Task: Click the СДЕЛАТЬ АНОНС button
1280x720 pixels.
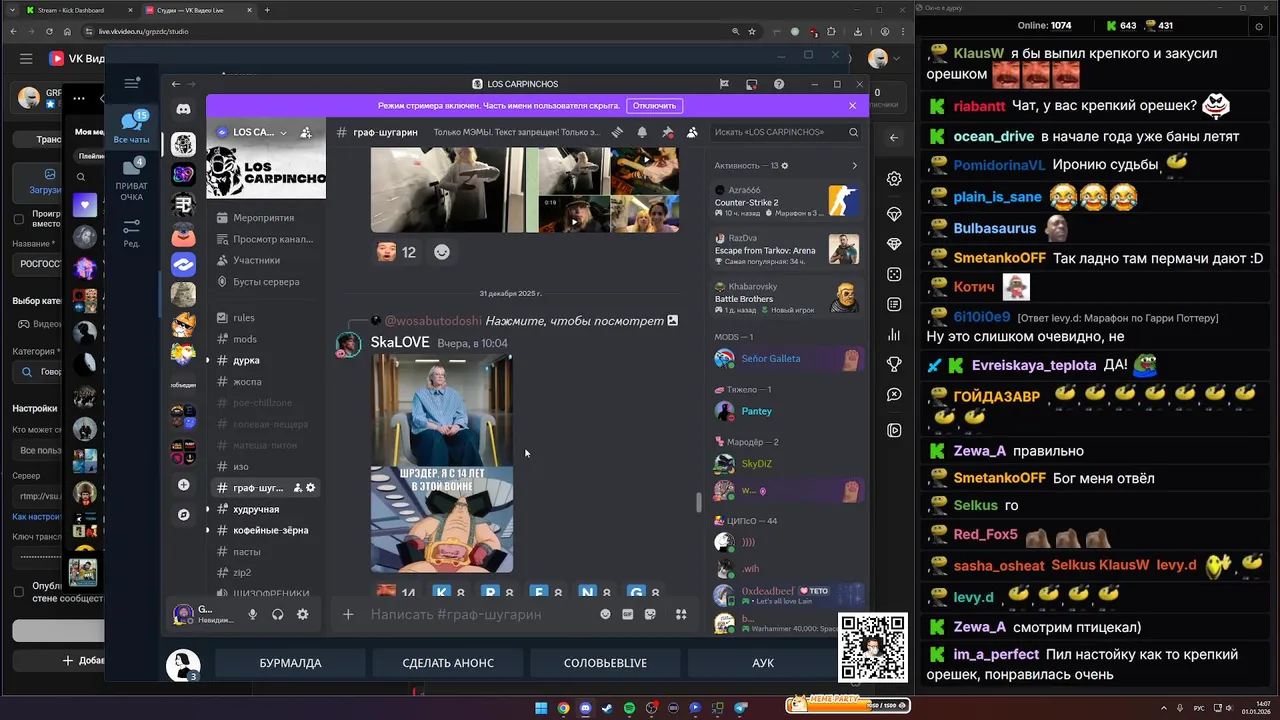Action: 448,663
